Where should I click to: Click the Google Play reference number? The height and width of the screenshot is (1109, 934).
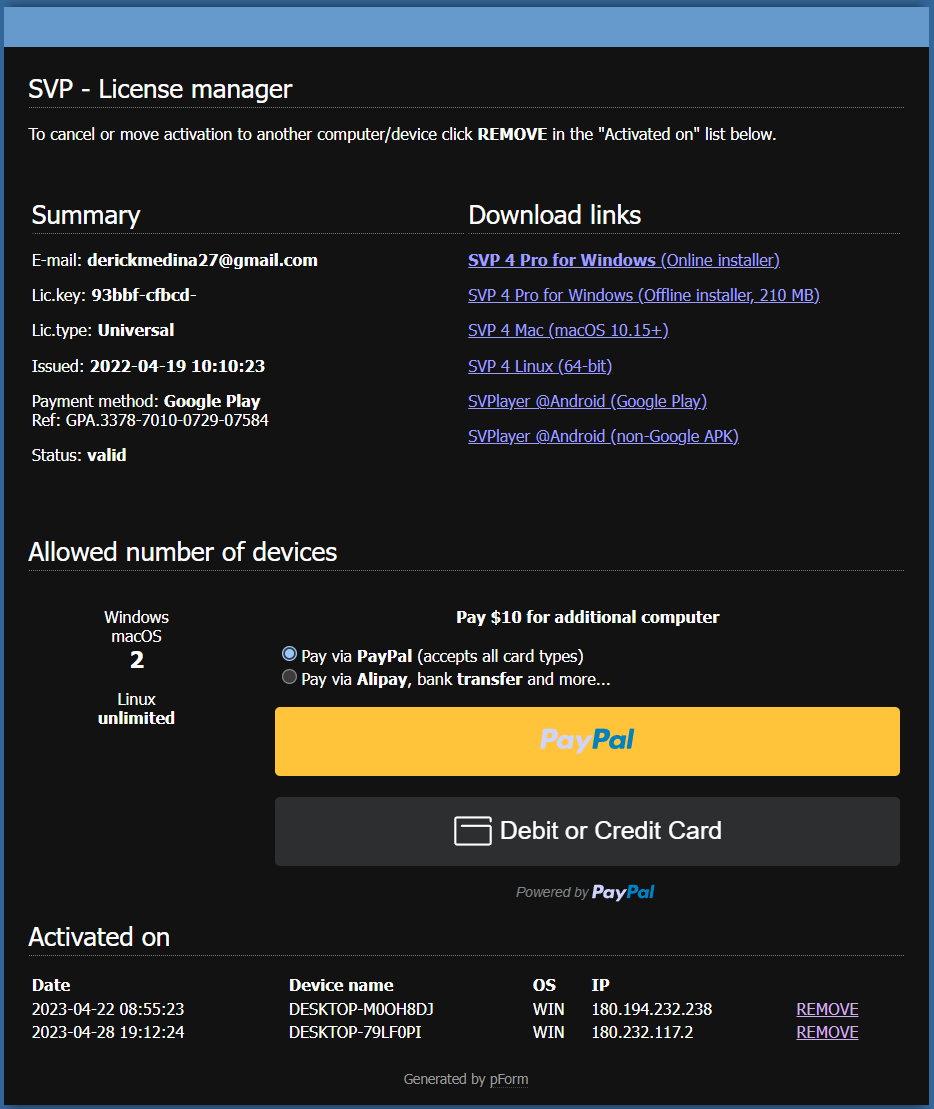pyautogui.click(x=167, y=420)
